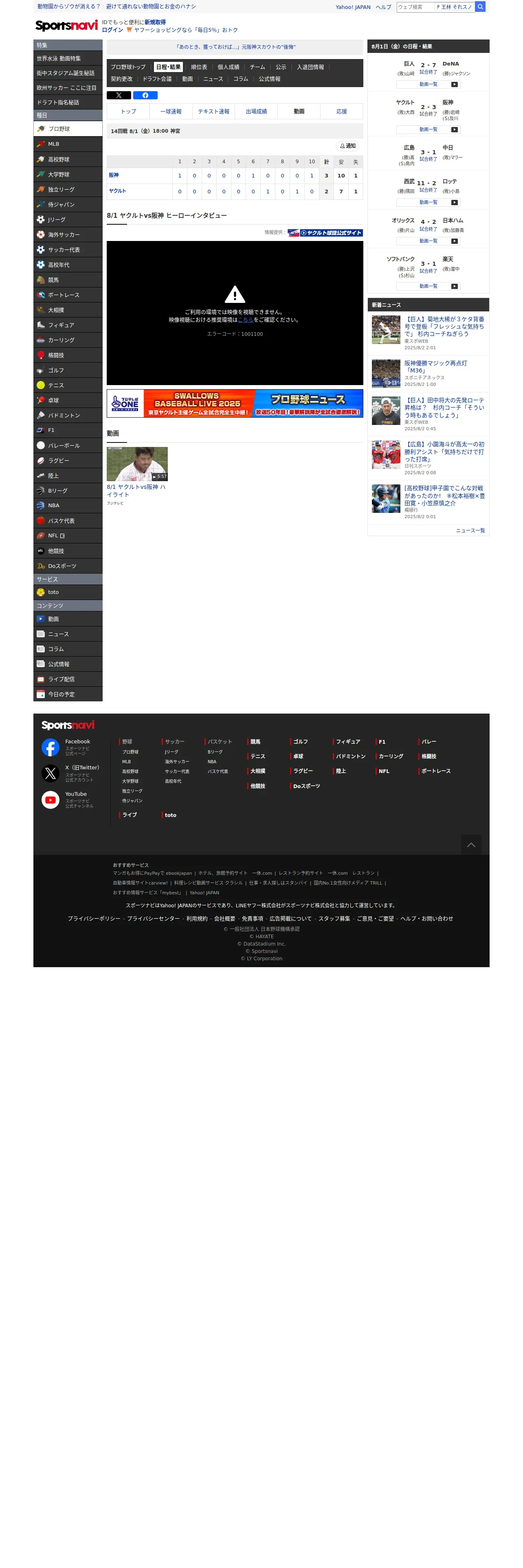Click the web search input field
The width and height of the screenshot is (523, 1568).
pyautogui.click(x=415, y=7)
